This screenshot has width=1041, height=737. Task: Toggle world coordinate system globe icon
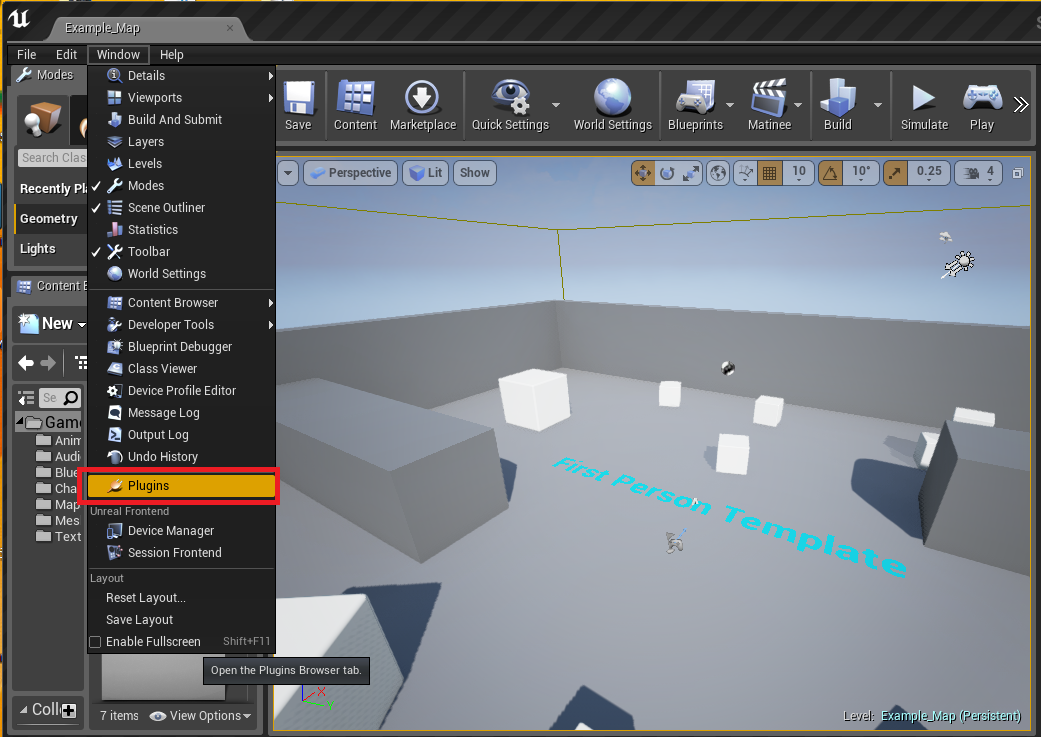coord(718,173)
